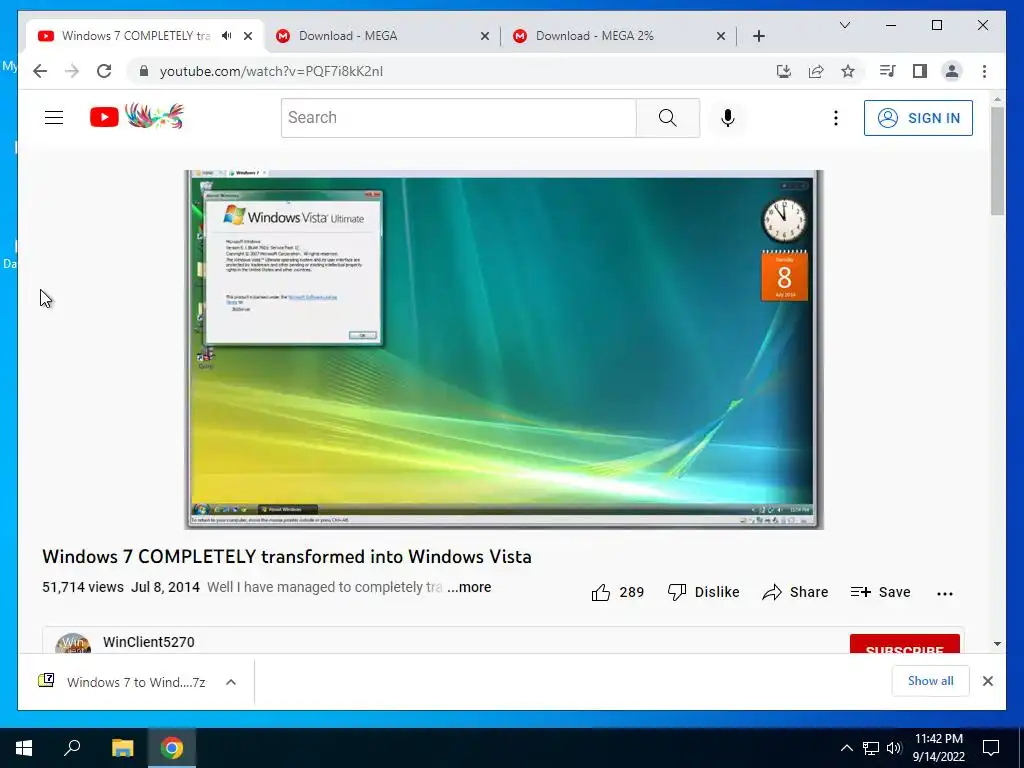Open Windows notification center
This screenshot has width=1024, height=768.
(x=991, y=748)
